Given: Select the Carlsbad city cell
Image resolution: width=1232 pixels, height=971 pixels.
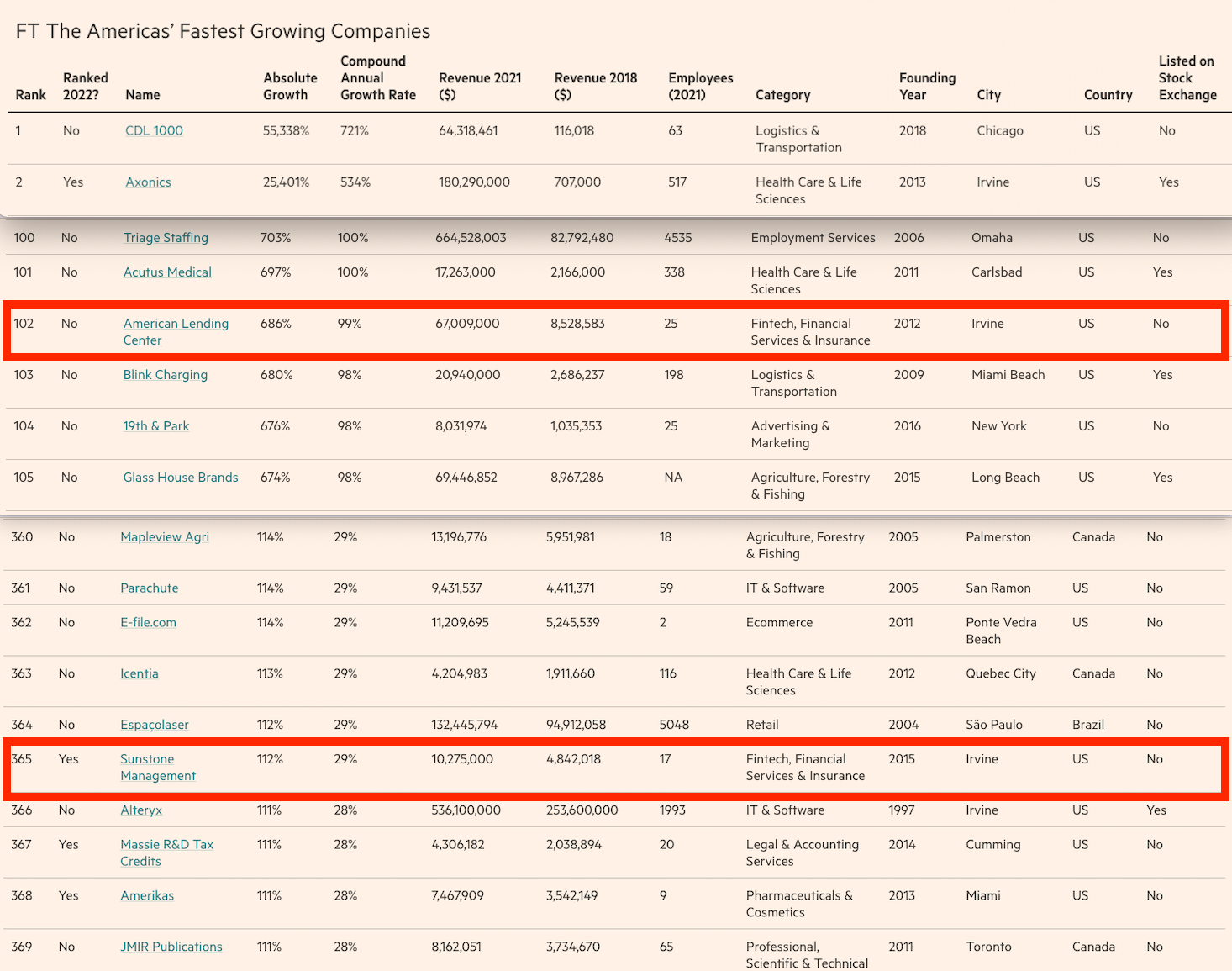Looking at the screenshot, I should pyautogui.click(x=997, y=272).
